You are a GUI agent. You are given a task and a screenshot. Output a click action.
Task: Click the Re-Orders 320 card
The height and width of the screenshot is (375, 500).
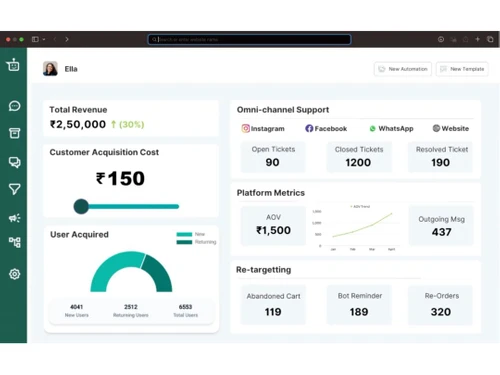tap(440, 304)
